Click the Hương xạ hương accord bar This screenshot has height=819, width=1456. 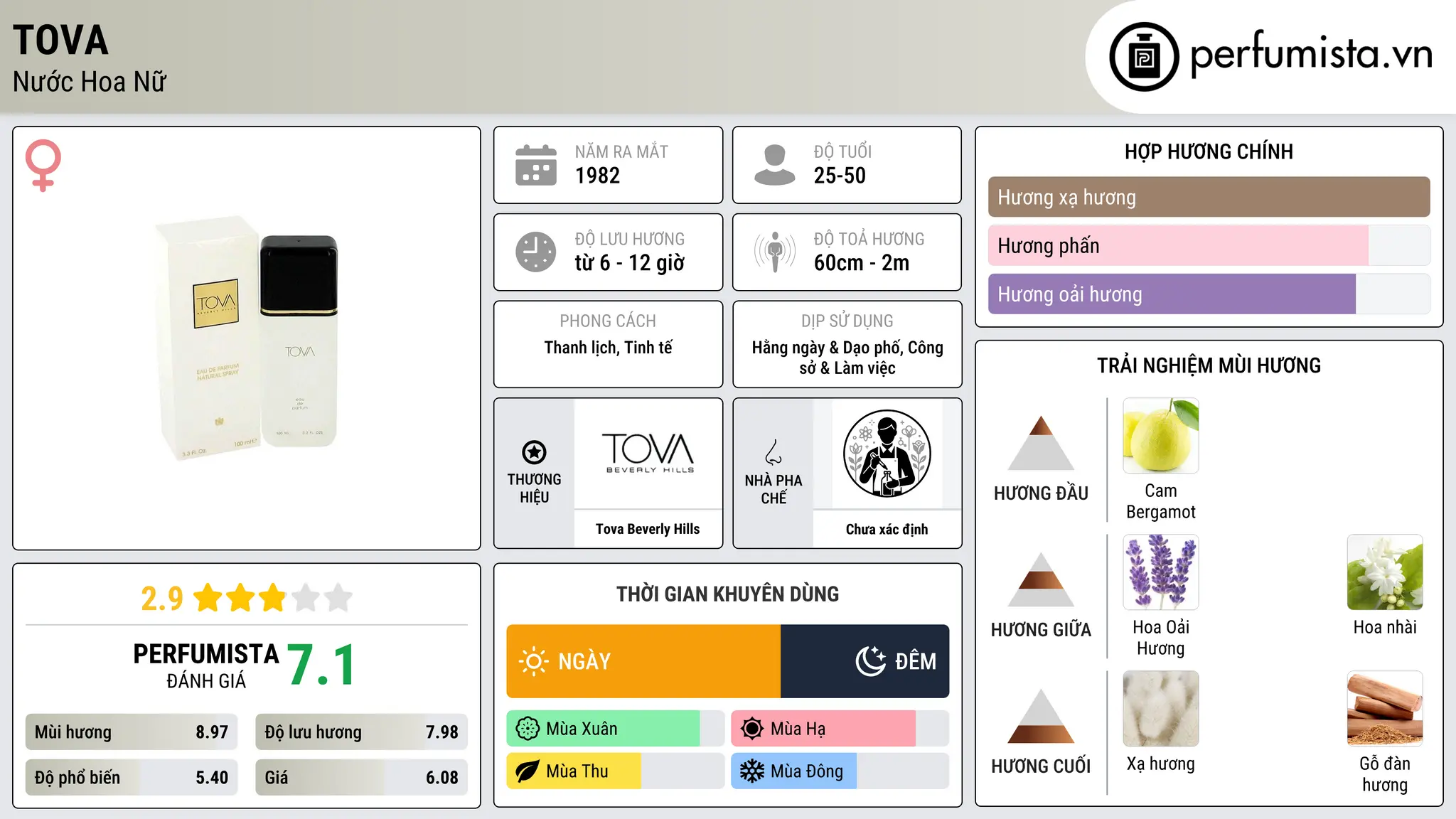[x=1209, y=197]
